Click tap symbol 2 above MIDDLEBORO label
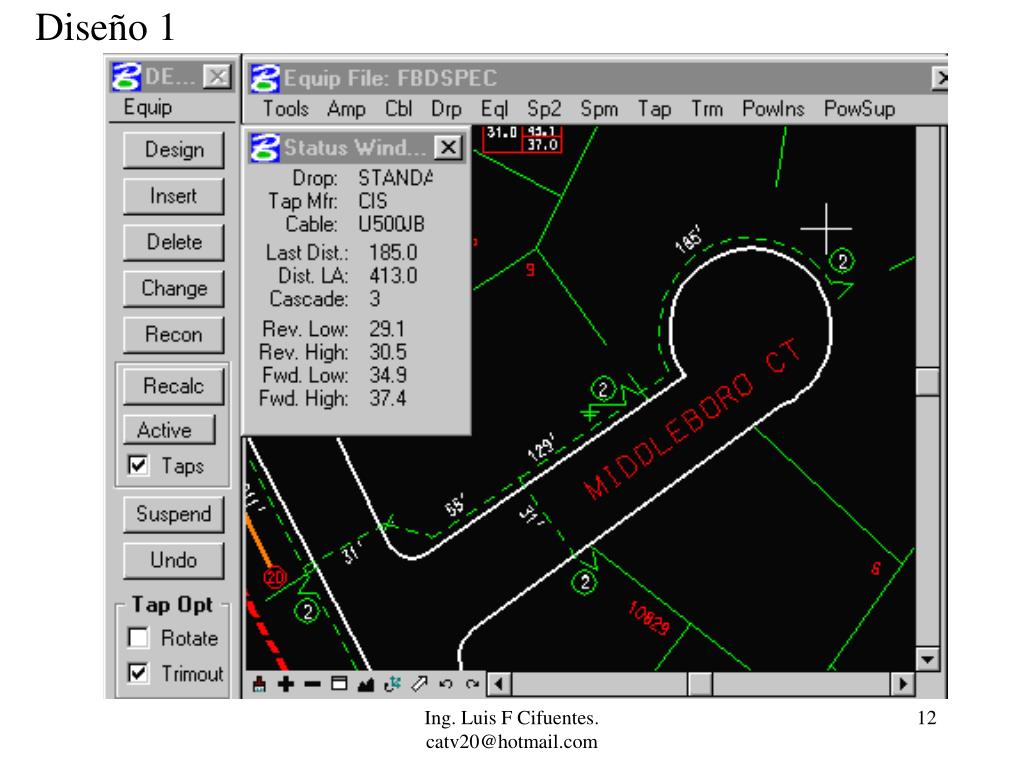Image resolution: width=1024 pixels, height=768 pixels. [x=603, y=389]
